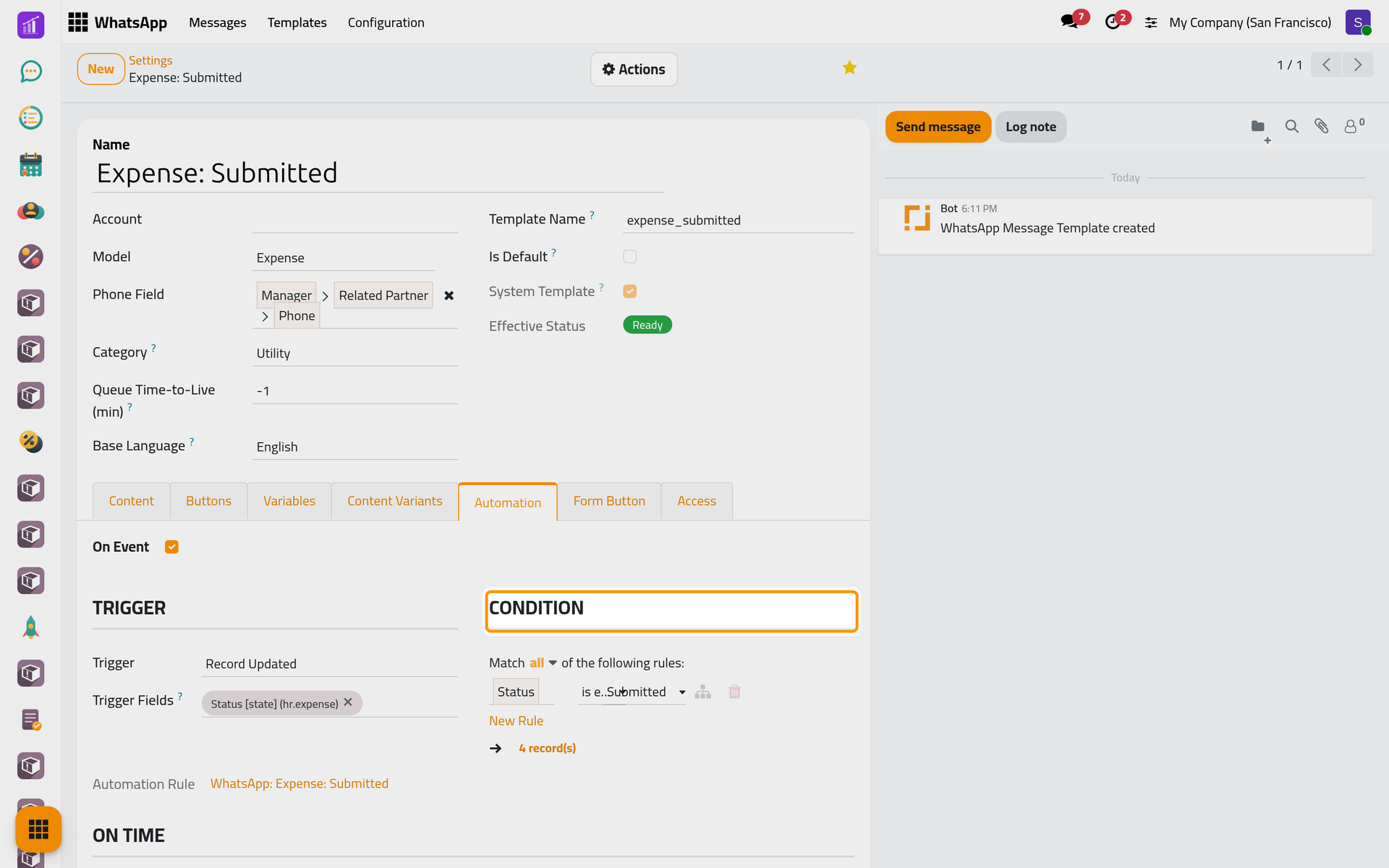Open the Discuss chat bubble sidebar icon

click(x=30, y=72)
